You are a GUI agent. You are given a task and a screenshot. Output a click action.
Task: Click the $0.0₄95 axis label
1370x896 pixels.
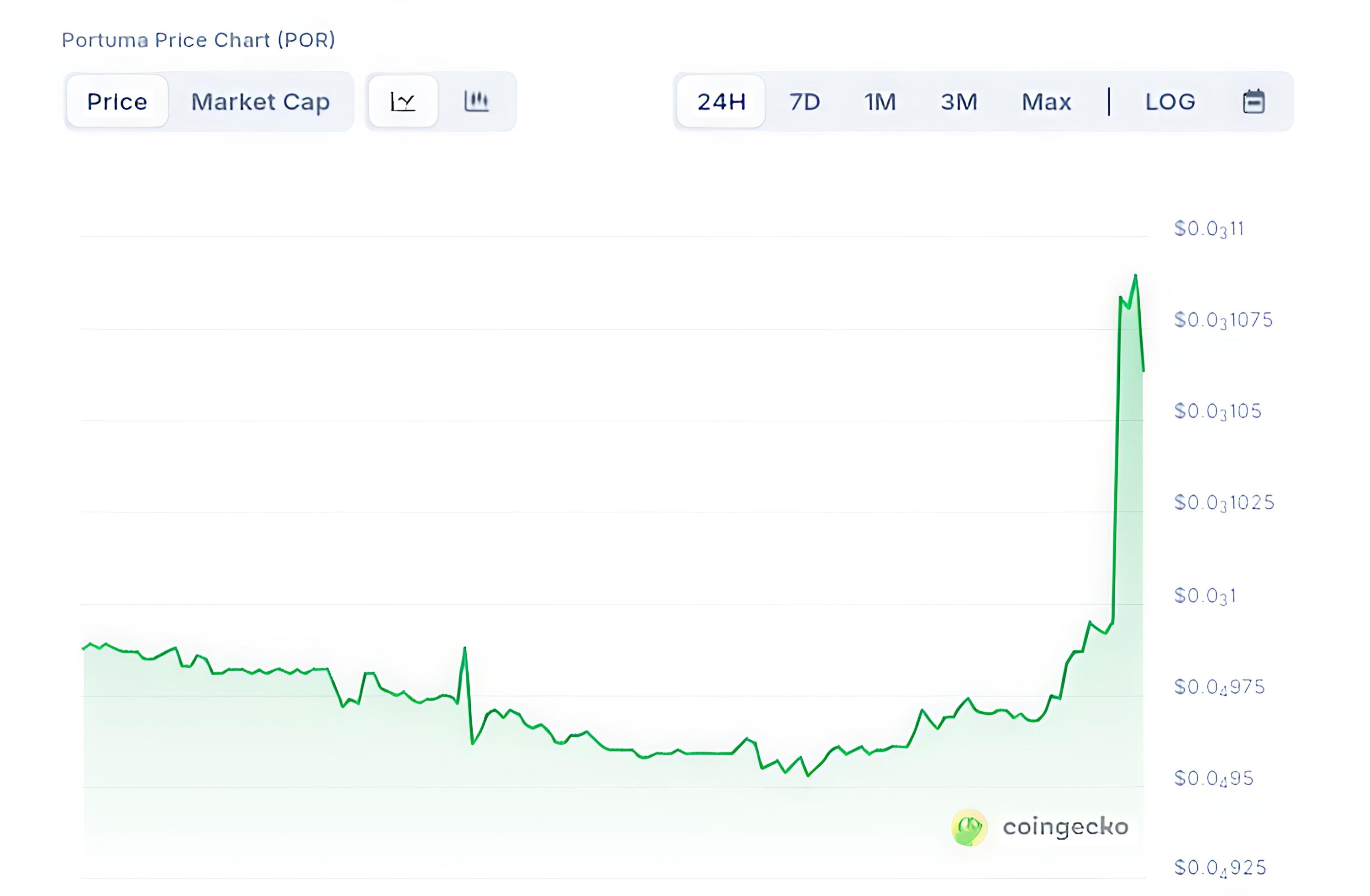point(1213,779)
